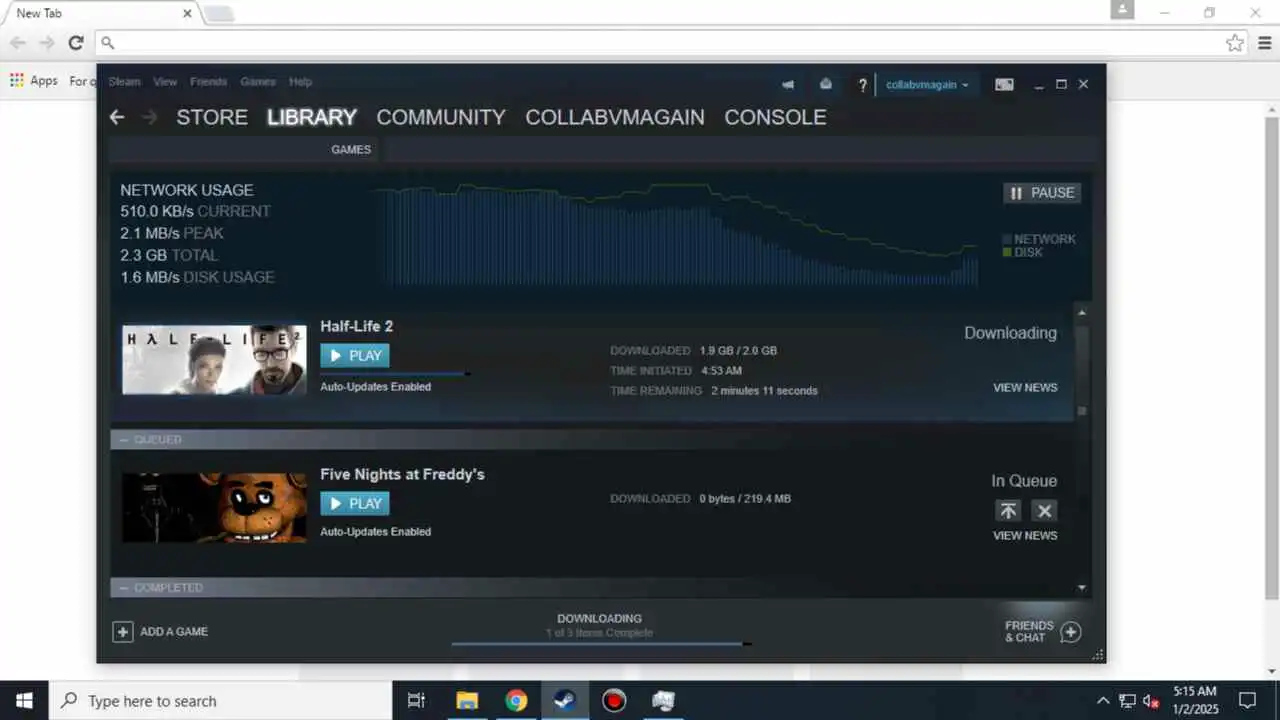Open the Steam announcements megaphone icon
Screen dimensions: 1280x720
[x=788, y=84]
